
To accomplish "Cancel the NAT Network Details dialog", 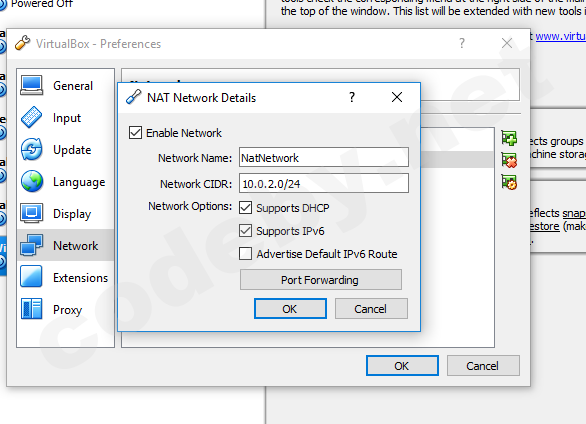I will pos(371,309).
